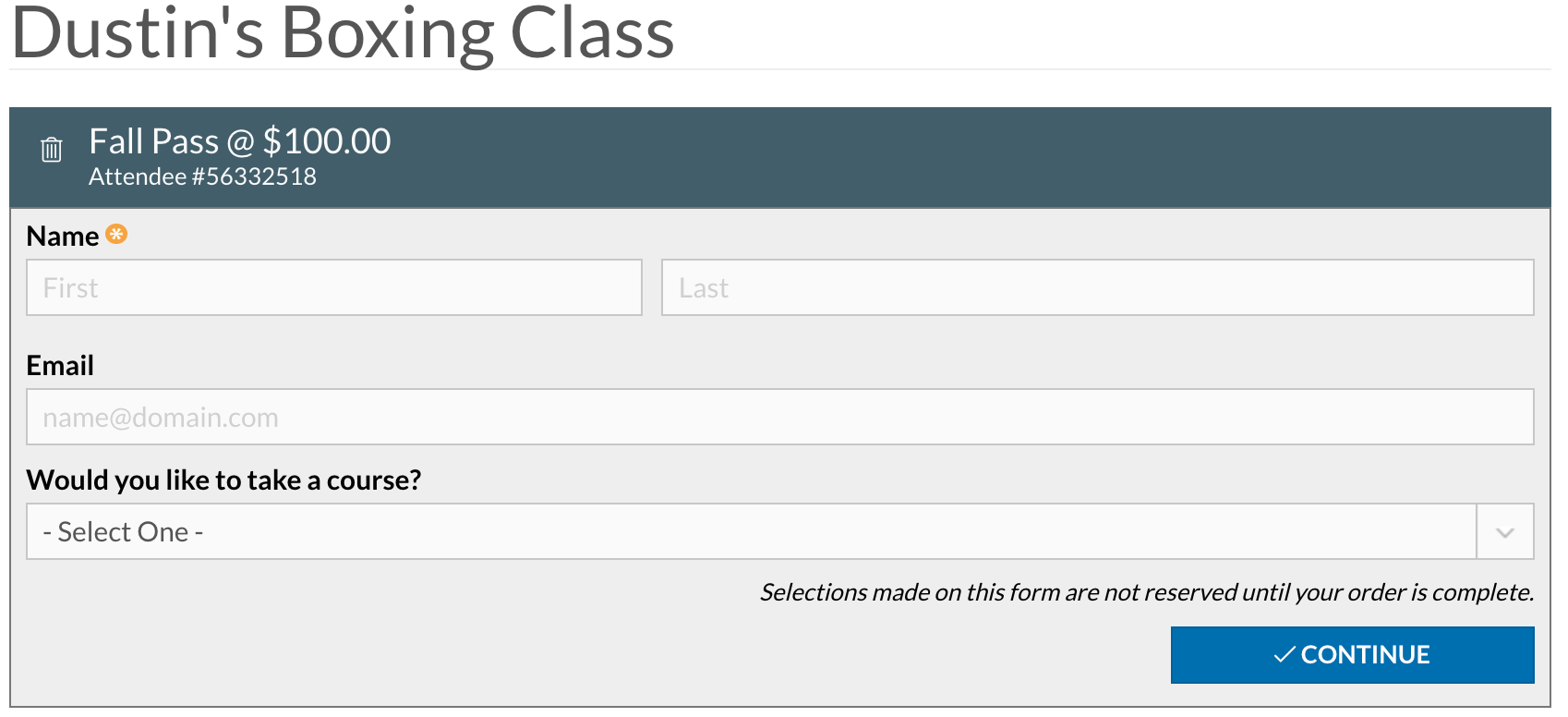This screenshot has width=1568, height=717.
Task: Click the italic reservation notice text
Action: [x=1147, y=592]
